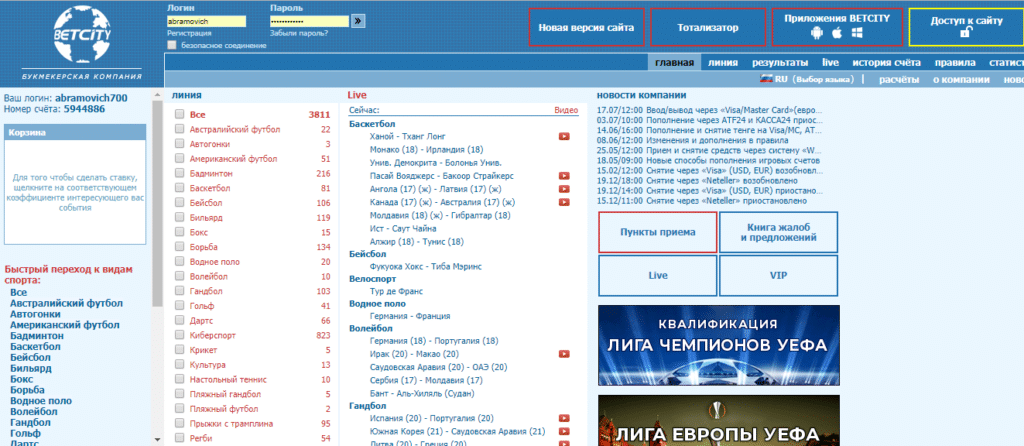Play video for Ангола (17) - Латвия (17)
This screenshot has height=446, width=1024.
click(x=564, y=189)
